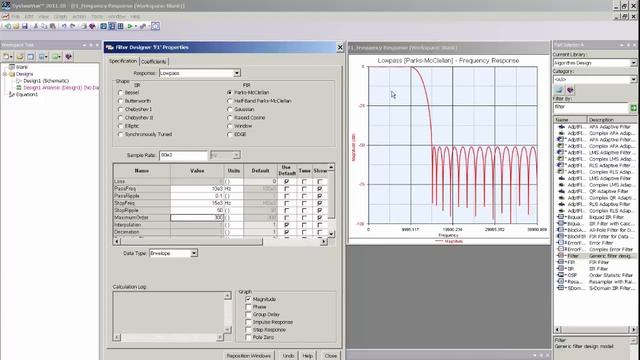
Task: Click the Save icon in main toolbar
Action: click(x=24, y=26)
